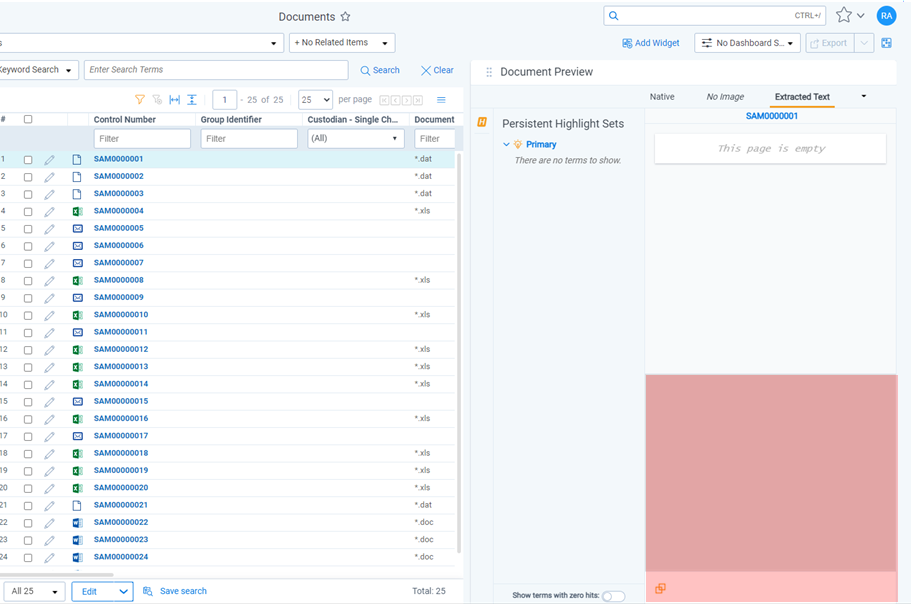Toggle Show terms with zero hits

[x=614, y=596]
